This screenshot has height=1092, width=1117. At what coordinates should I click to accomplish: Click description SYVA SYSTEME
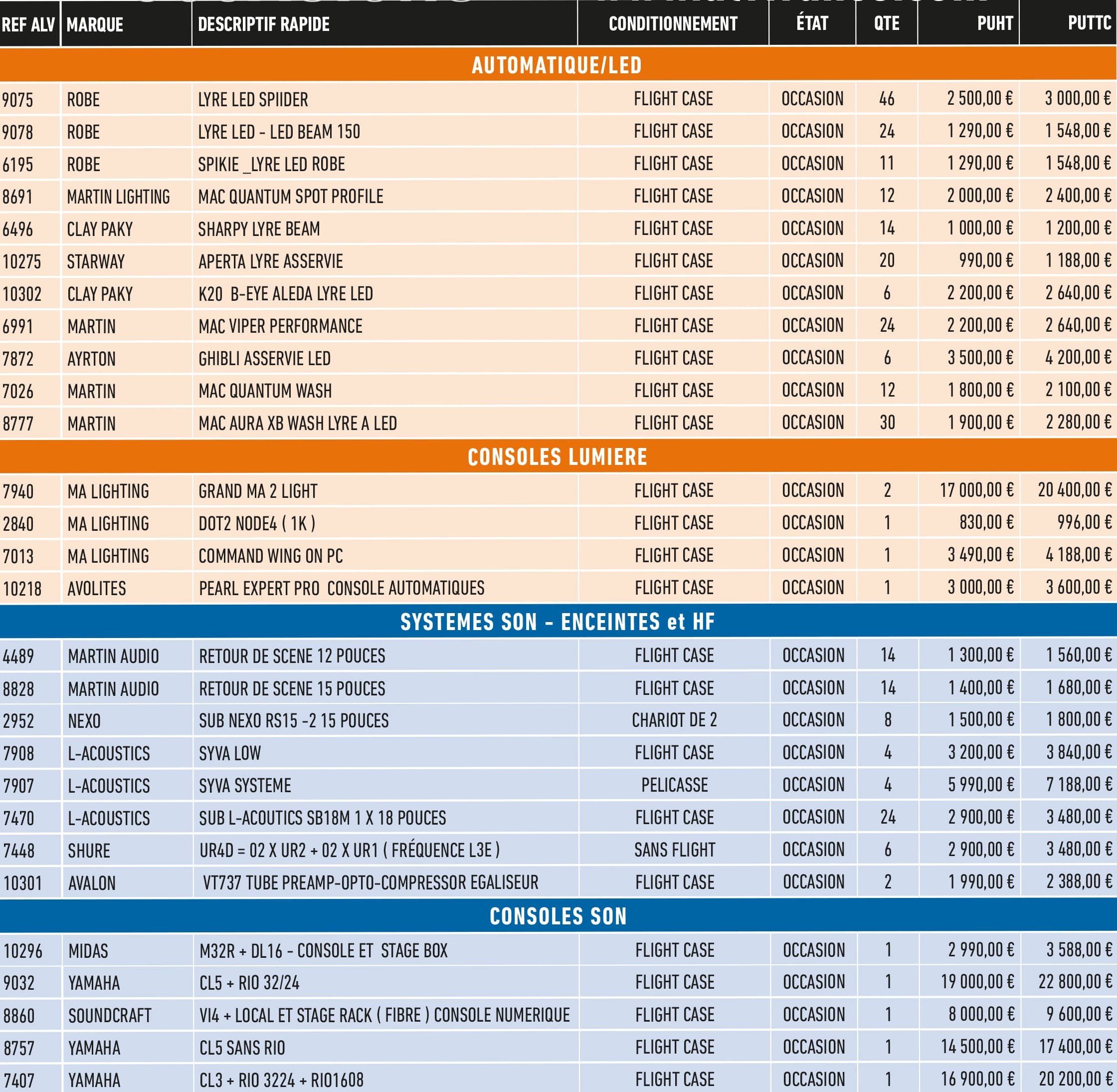point(245,785)
